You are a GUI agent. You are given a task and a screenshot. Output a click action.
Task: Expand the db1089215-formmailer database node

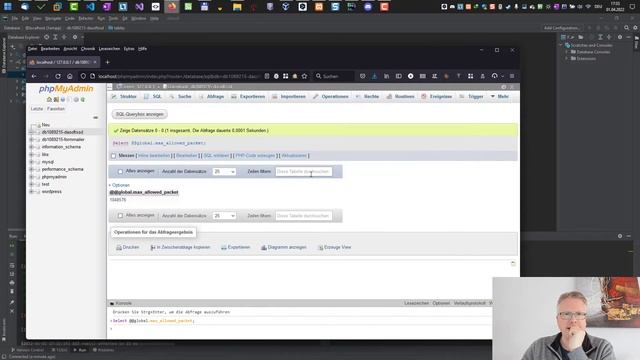tap(31, 140)
